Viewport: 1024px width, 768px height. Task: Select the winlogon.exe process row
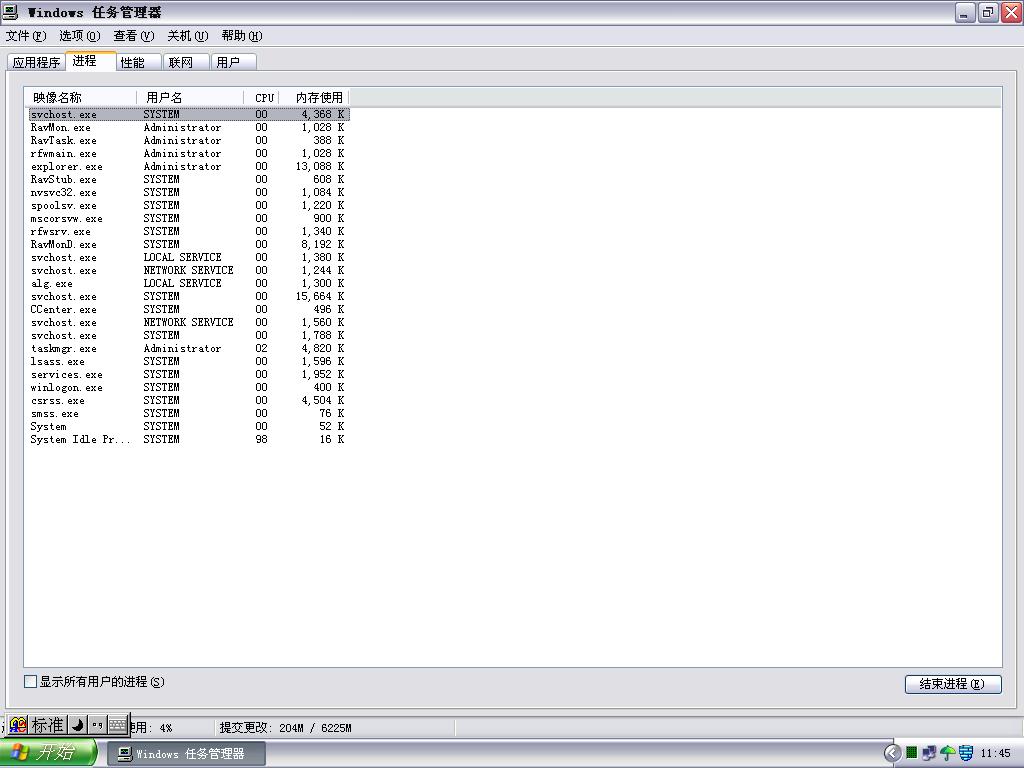point(188,388)
